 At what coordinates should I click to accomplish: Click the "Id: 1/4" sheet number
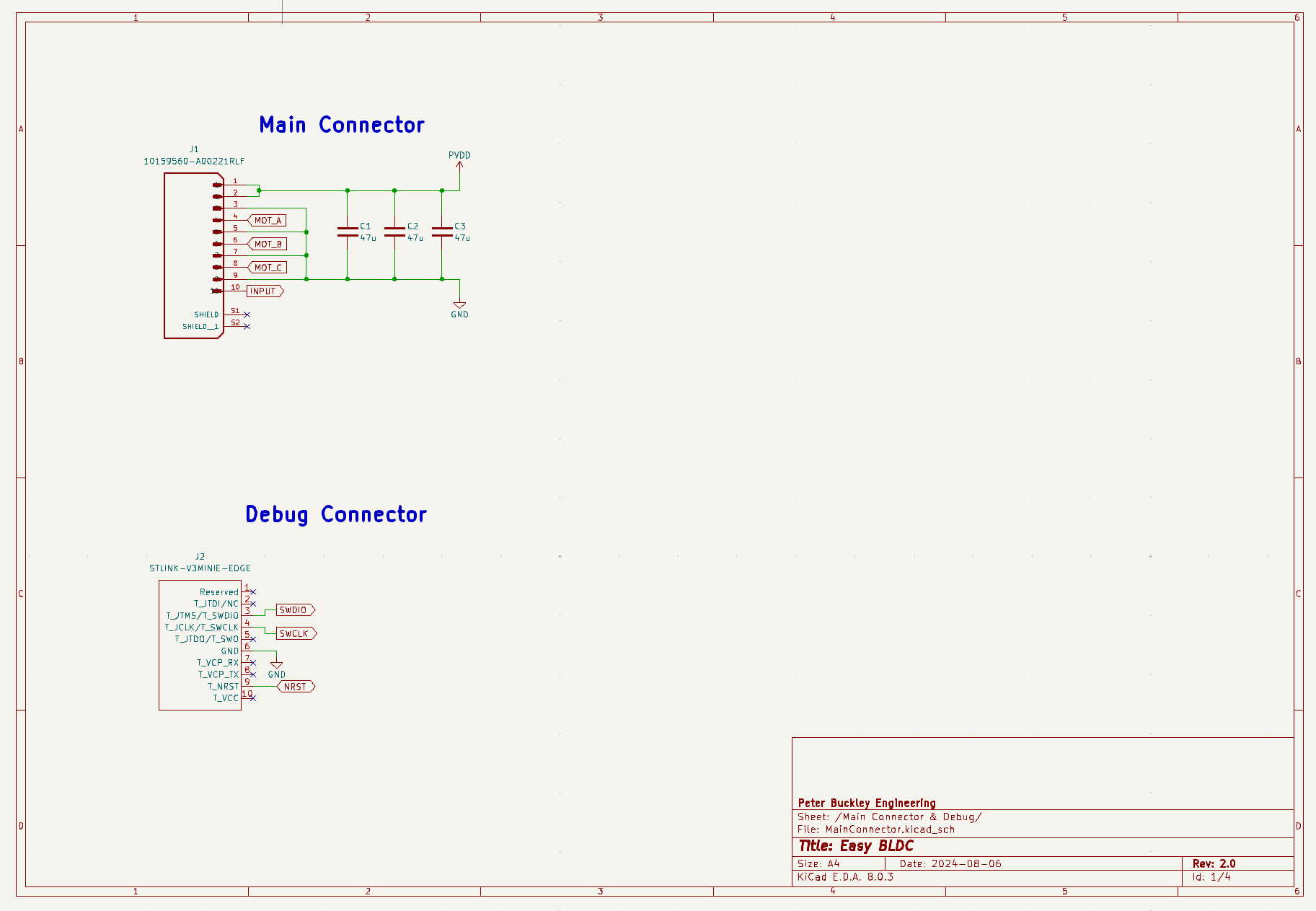(1211, 877)
